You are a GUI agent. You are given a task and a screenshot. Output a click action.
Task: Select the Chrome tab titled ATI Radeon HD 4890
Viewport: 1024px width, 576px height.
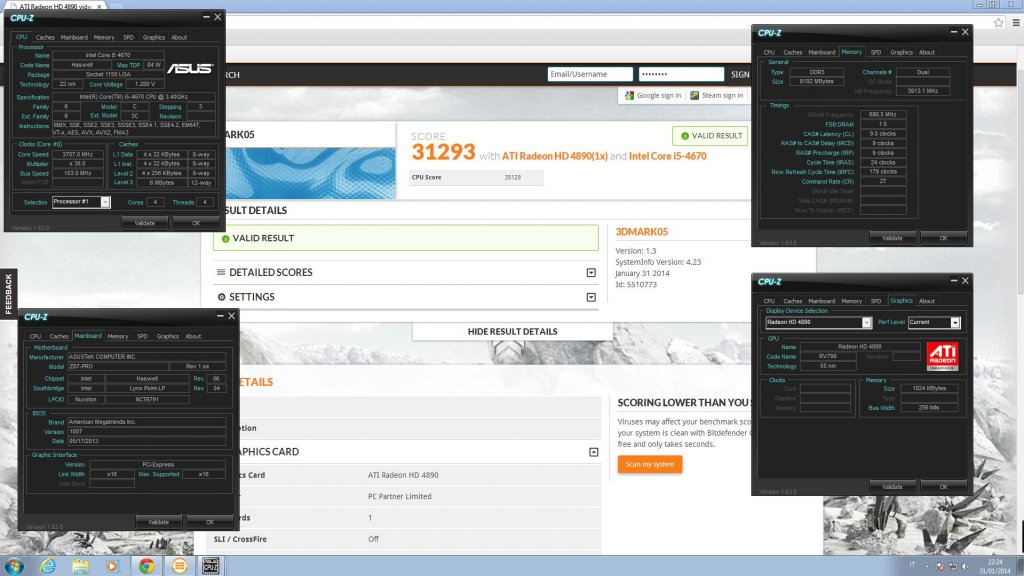[57, 6]
